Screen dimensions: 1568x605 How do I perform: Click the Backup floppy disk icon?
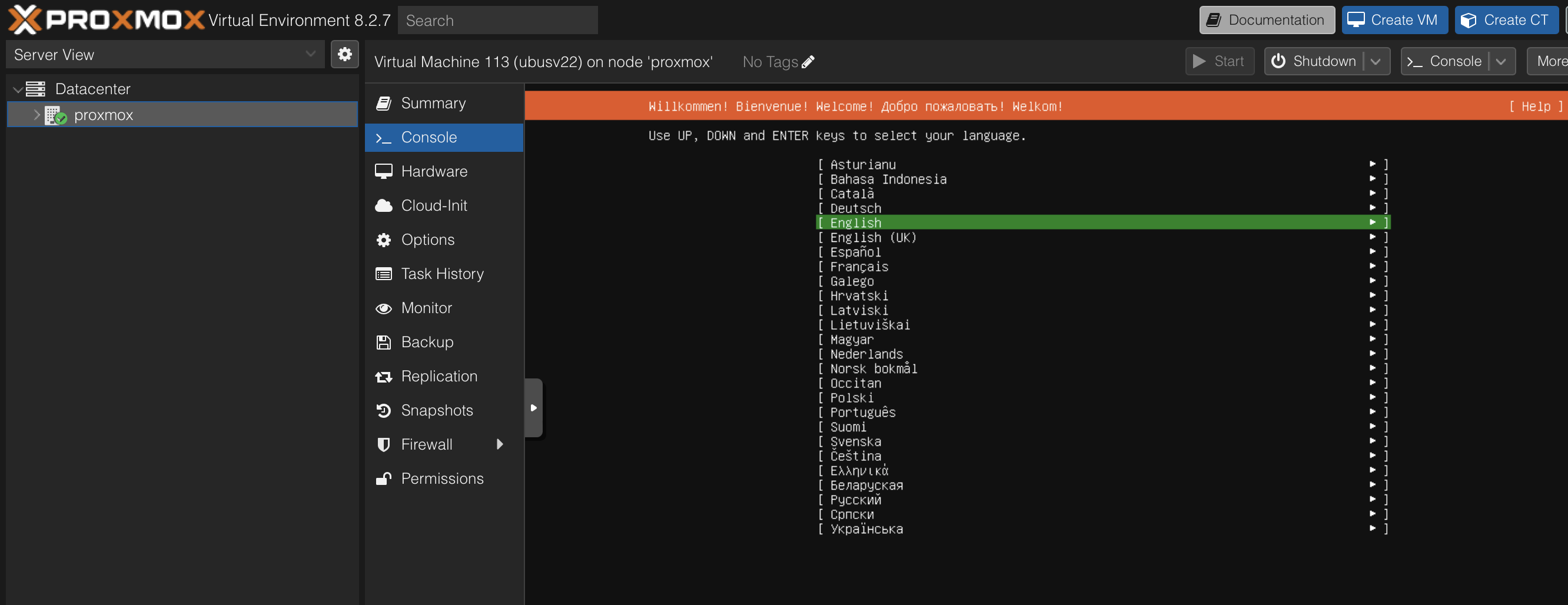384,342
